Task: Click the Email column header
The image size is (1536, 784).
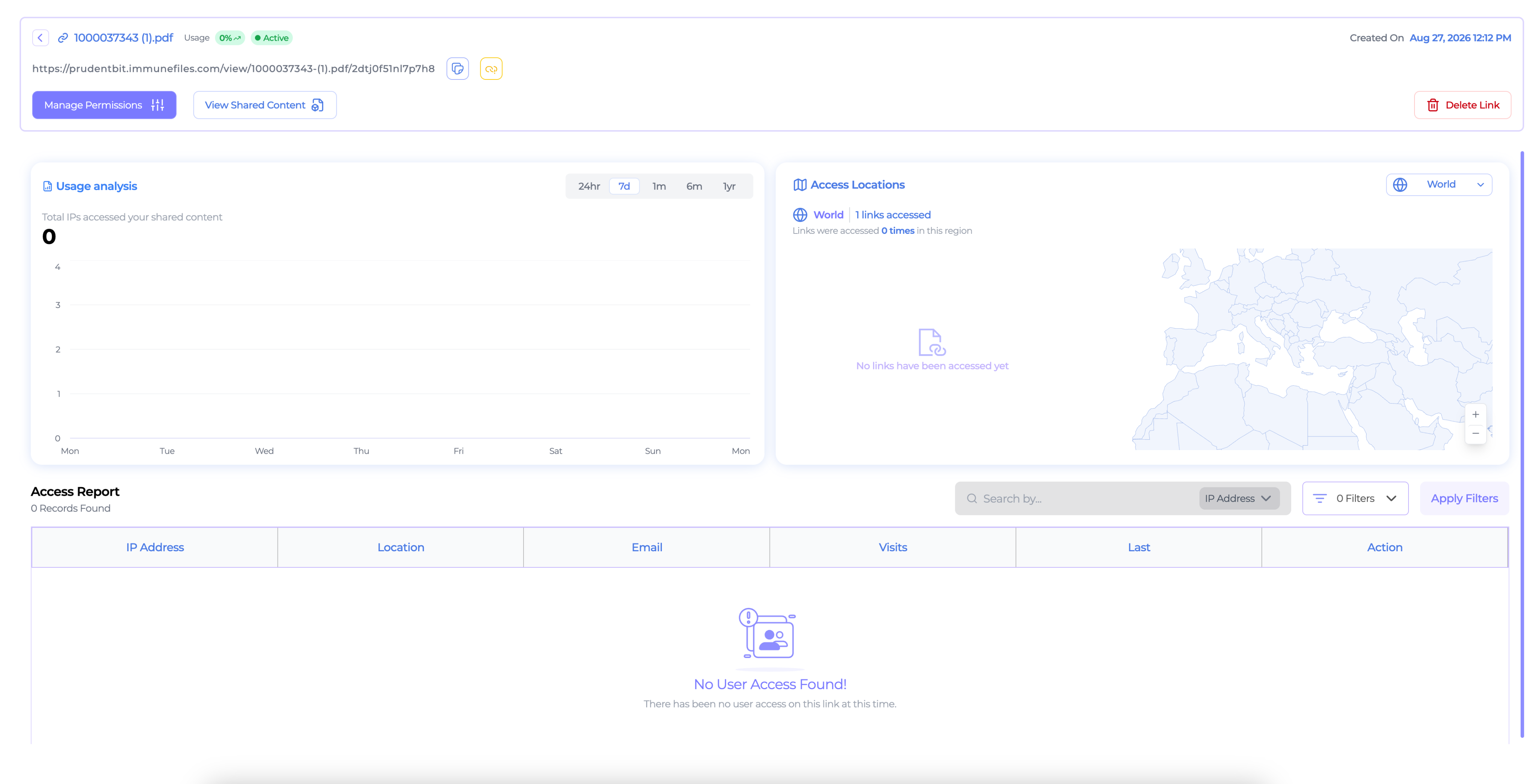Action: [646, 548]
